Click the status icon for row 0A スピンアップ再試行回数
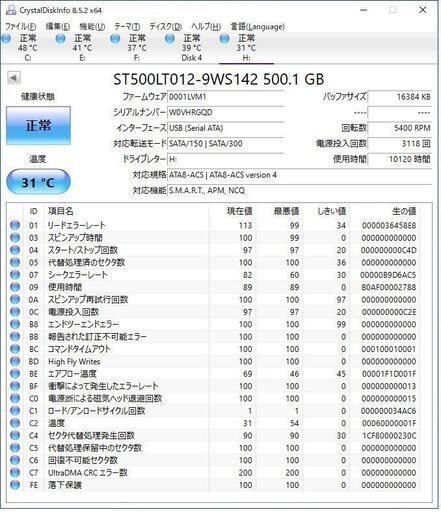The image size is (441, 512). point(15,299)
